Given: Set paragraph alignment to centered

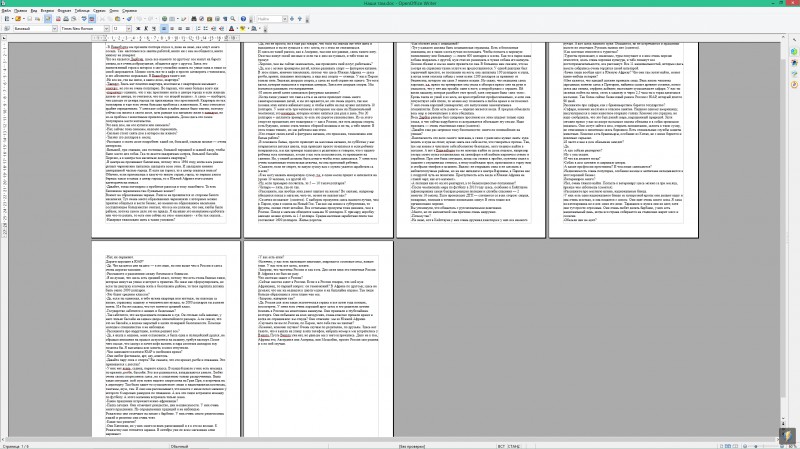Looking at the screenshot, I should (x=172, y=29).
